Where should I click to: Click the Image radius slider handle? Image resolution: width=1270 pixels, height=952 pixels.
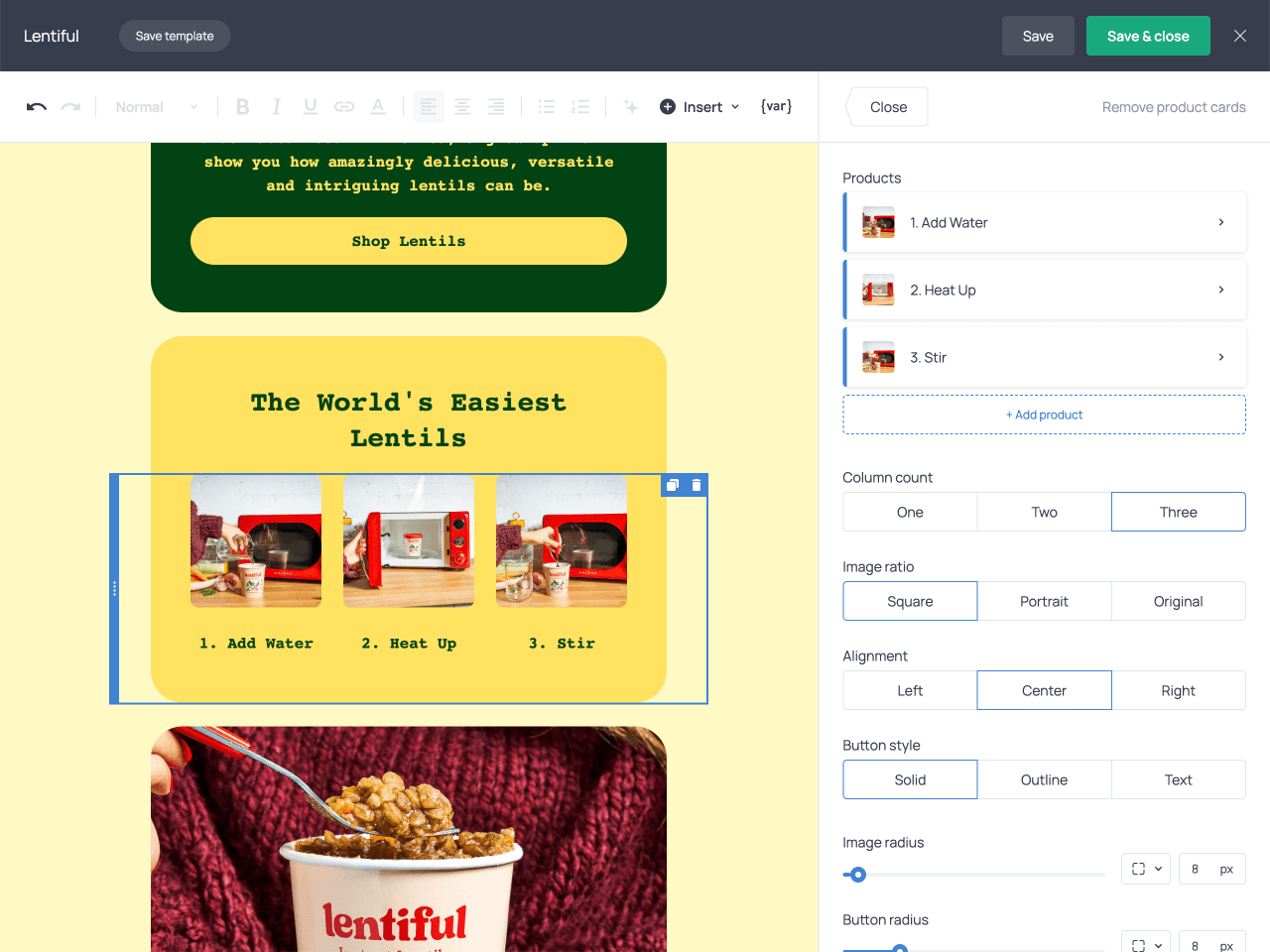point(858,875)
